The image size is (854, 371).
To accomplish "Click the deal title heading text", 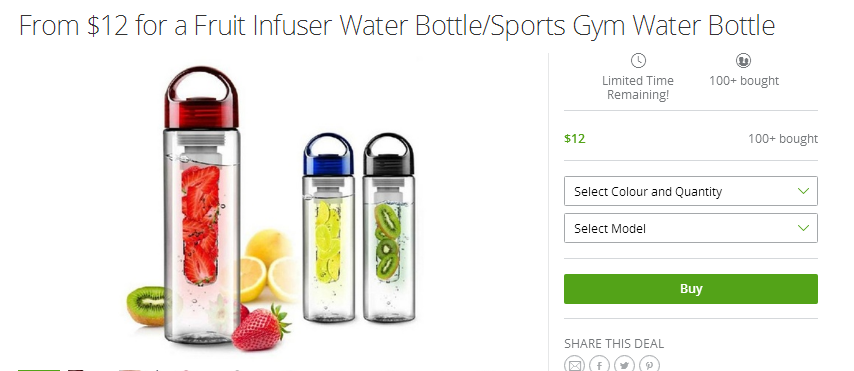I will click(397, 26).
